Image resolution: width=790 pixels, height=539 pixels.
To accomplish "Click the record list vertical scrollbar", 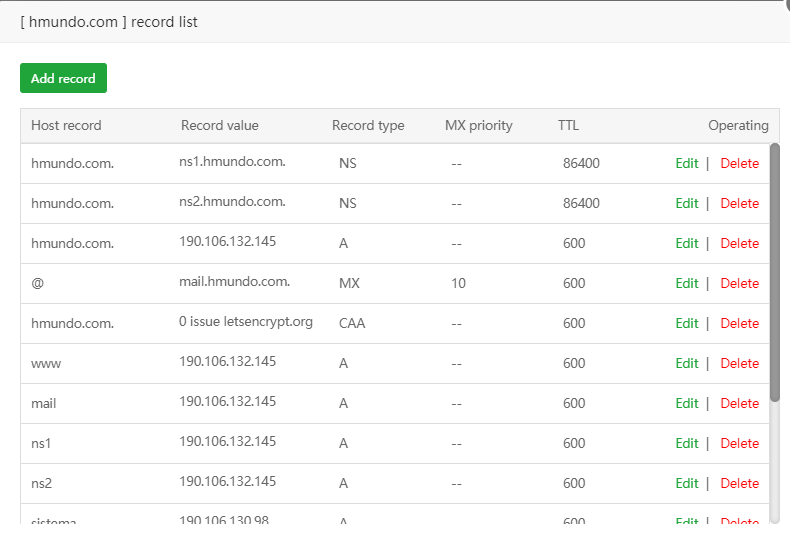I will click(x=775, y=272).
